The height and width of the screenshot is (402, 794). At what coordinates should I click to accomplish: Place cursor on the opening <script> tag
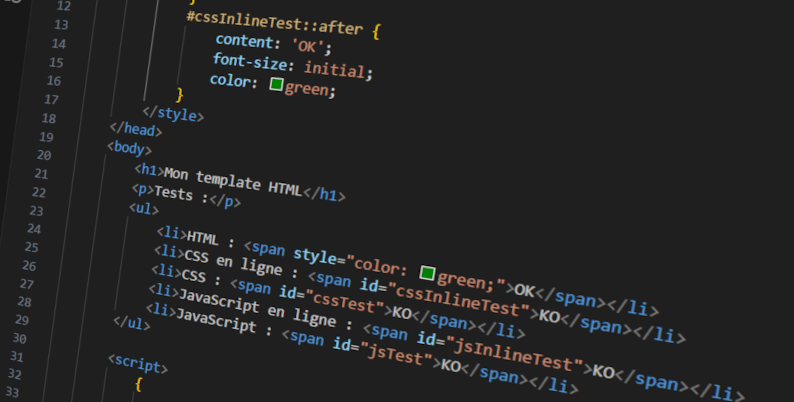[x=138, y=364]
